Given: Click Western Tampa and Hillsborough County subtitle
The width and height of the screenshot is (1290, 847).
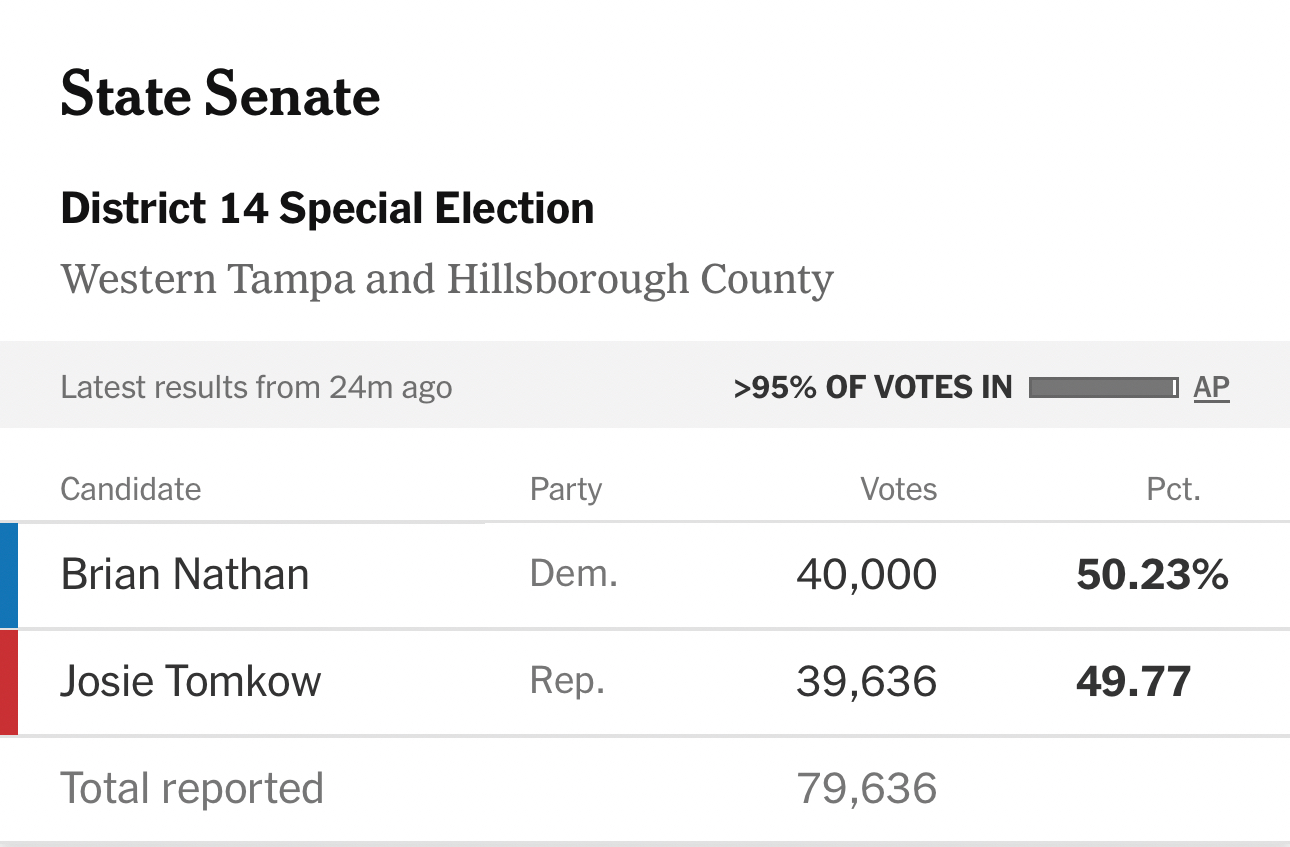Looking at the screenshot, I should (x=447, y=279).
